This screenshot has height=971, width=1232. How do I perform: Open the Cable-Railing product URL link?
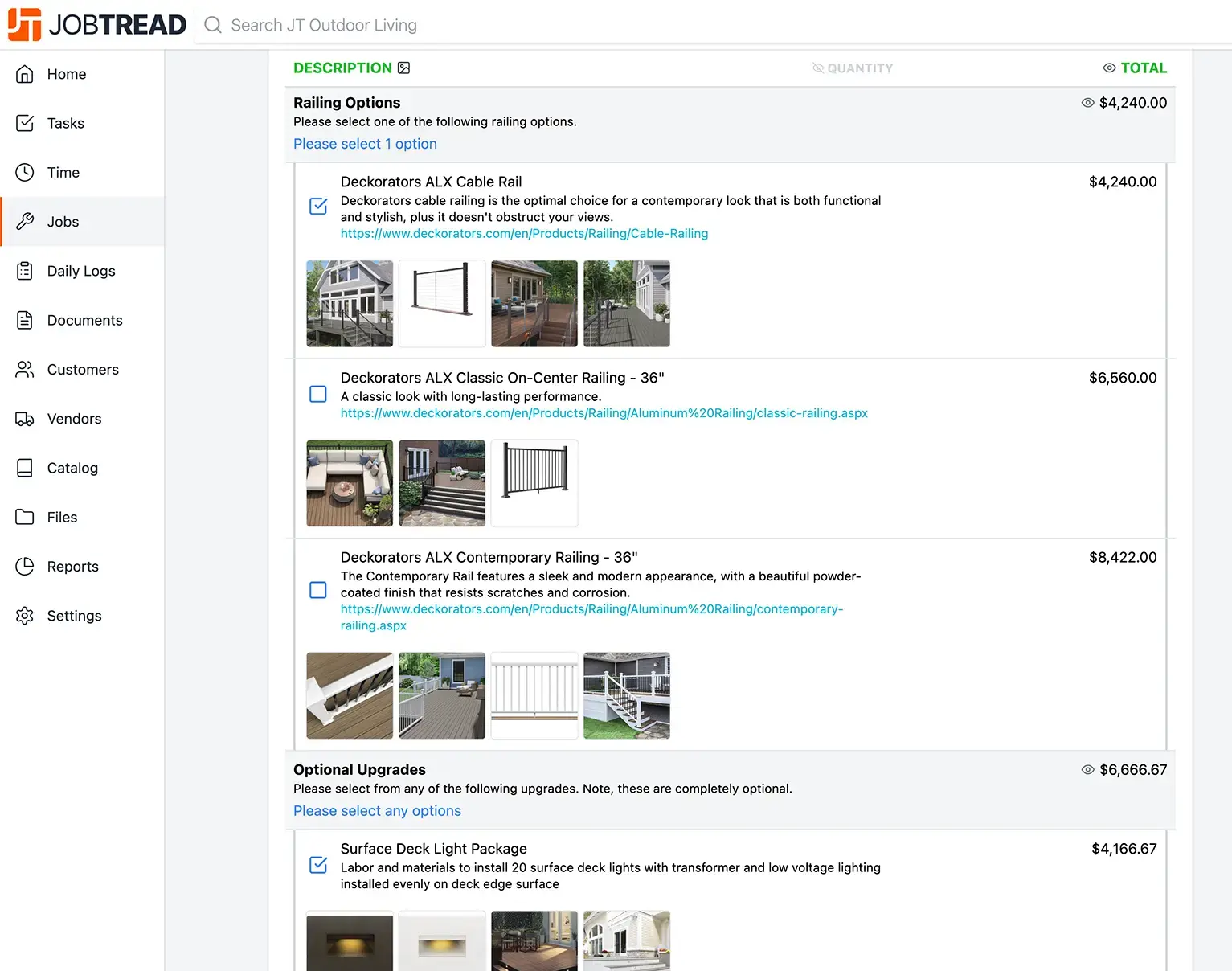pos(524,234)
